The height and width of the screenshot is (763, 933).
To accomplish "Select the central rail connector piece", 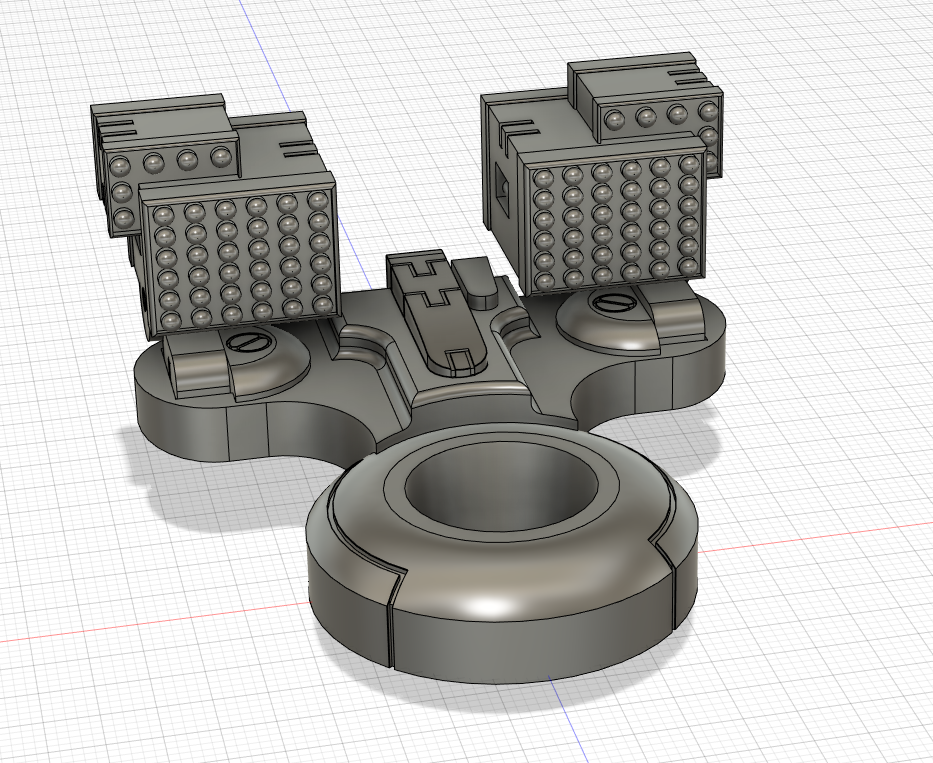I will pos(440,310).
